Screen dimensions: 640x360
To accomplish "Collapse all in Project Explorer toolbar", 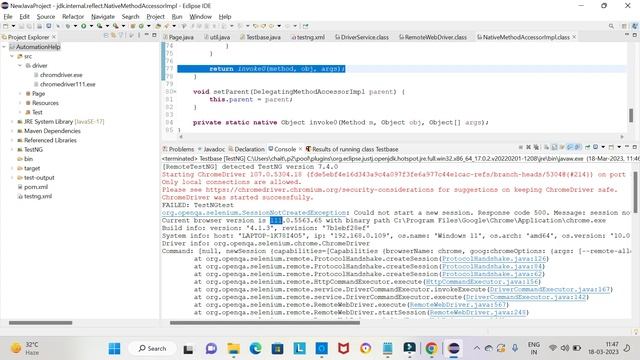I will point(106,36).
